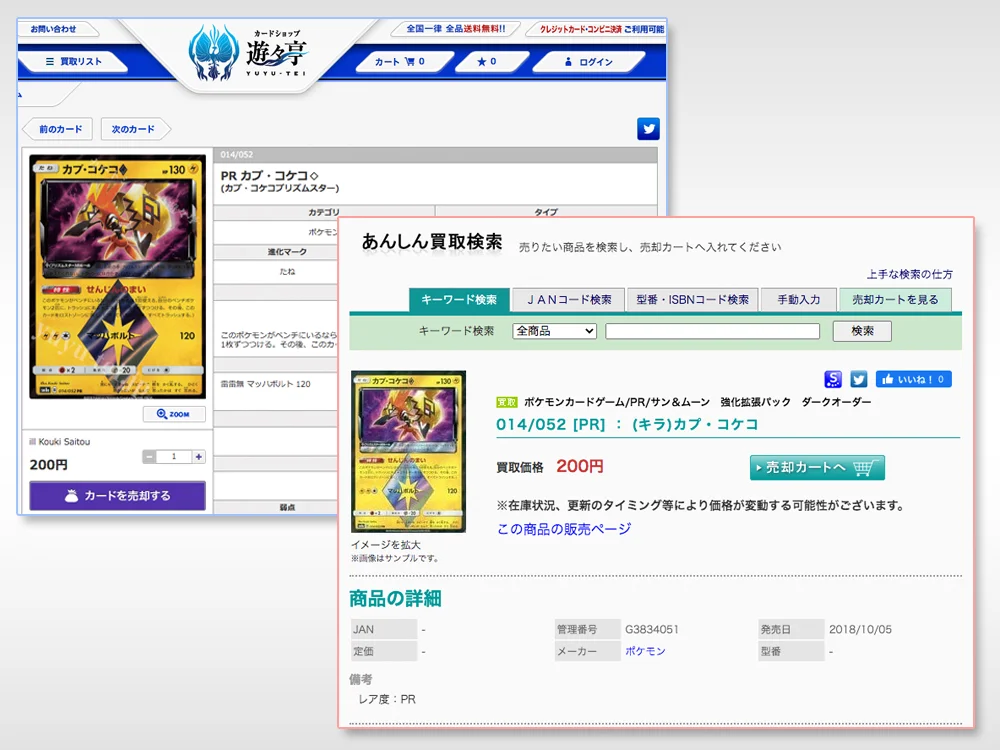Click the Twitter share icon in Yuyu-tei window
The width and height of the screenshot is (1000, 750).
pyautogui.click(x=648, y=129)
